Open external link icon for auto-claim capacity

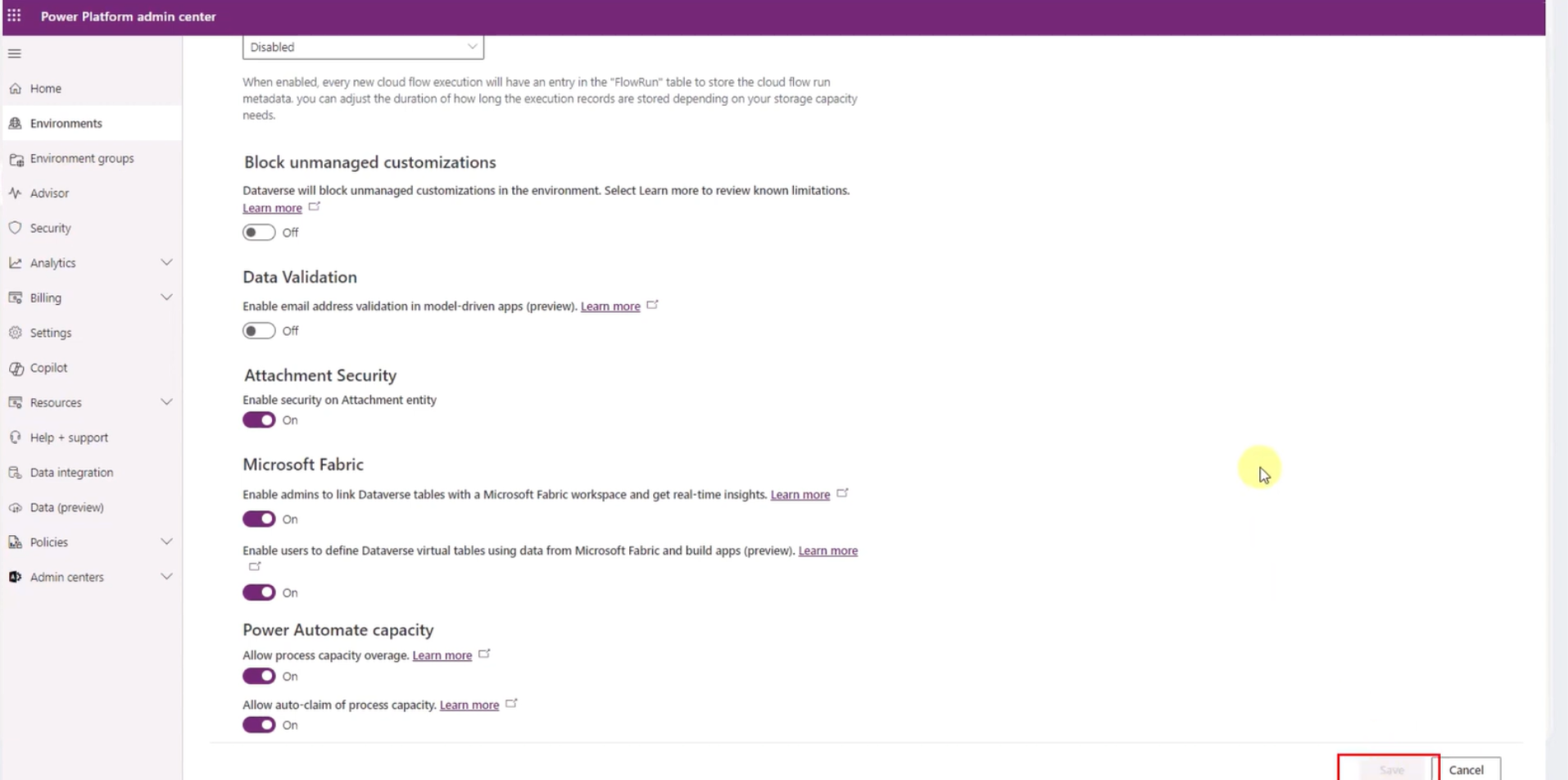pos(512,703)
